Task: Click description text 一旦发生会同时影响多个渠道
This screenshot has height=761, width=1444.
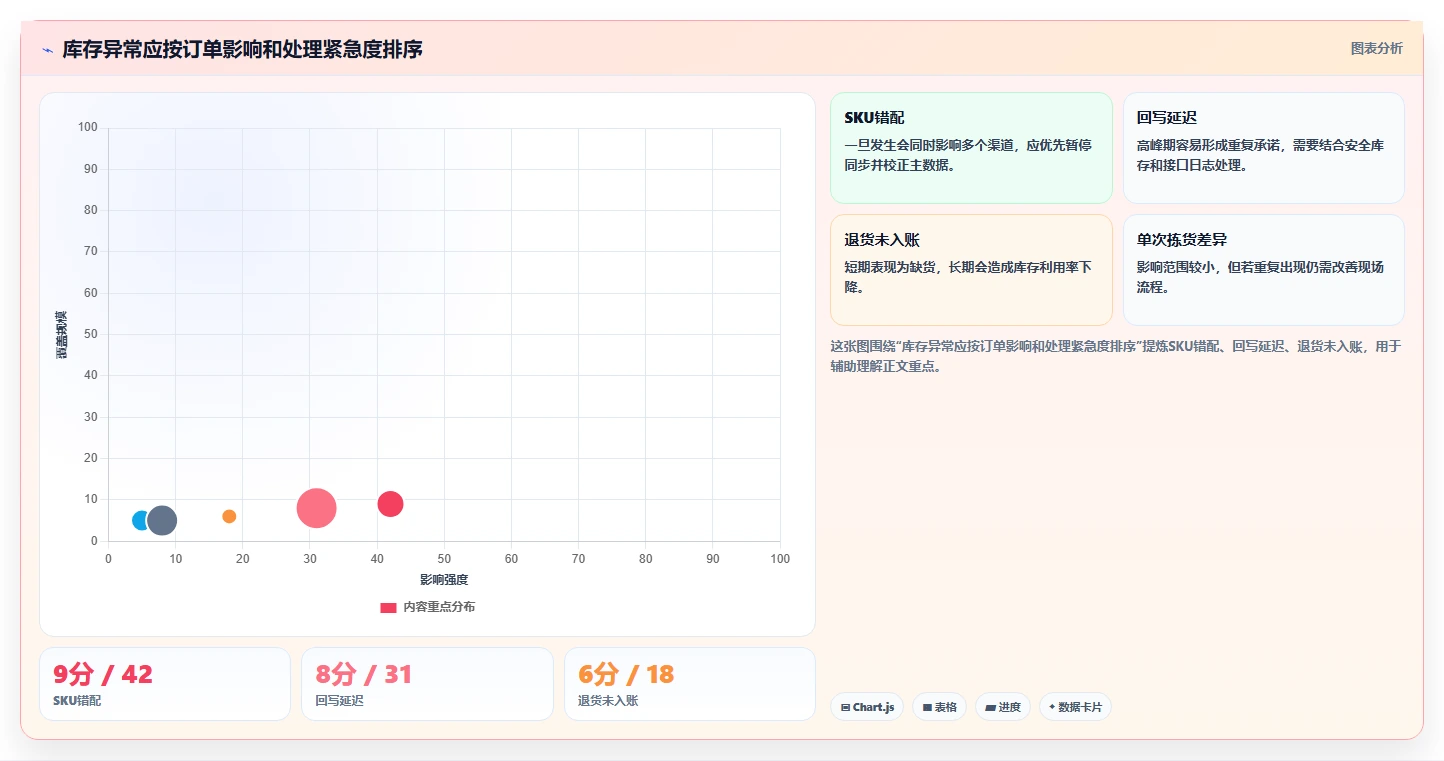Action: [968, 155]
